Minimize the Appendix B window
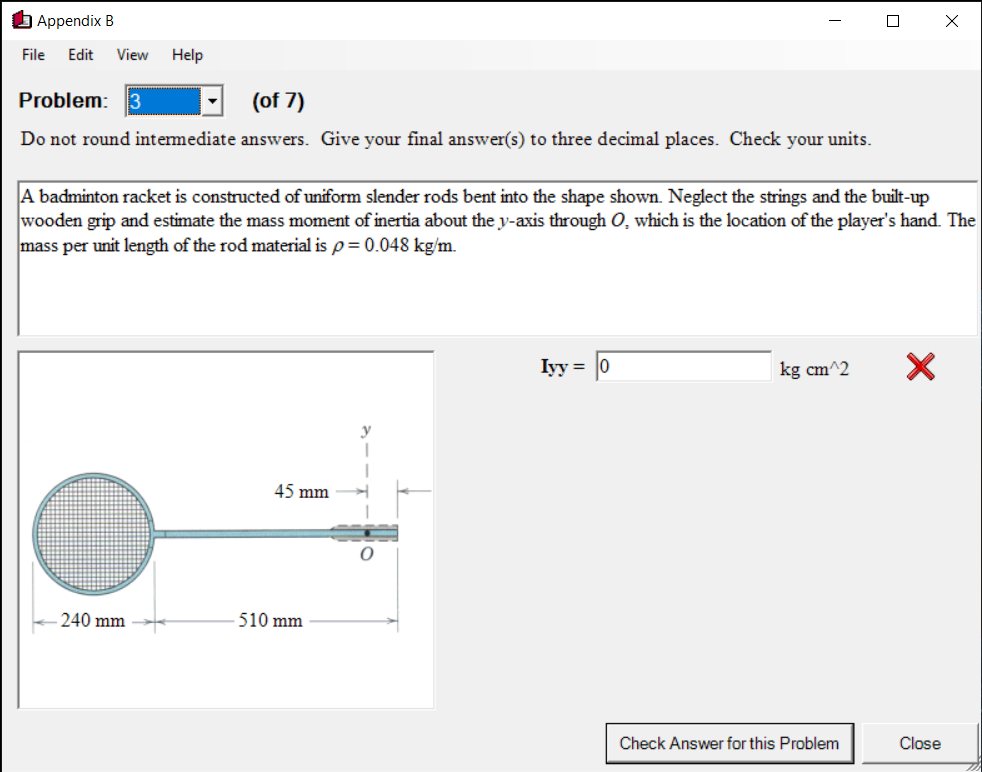Viewport: 982px width, 772px height. coord(834,20)
